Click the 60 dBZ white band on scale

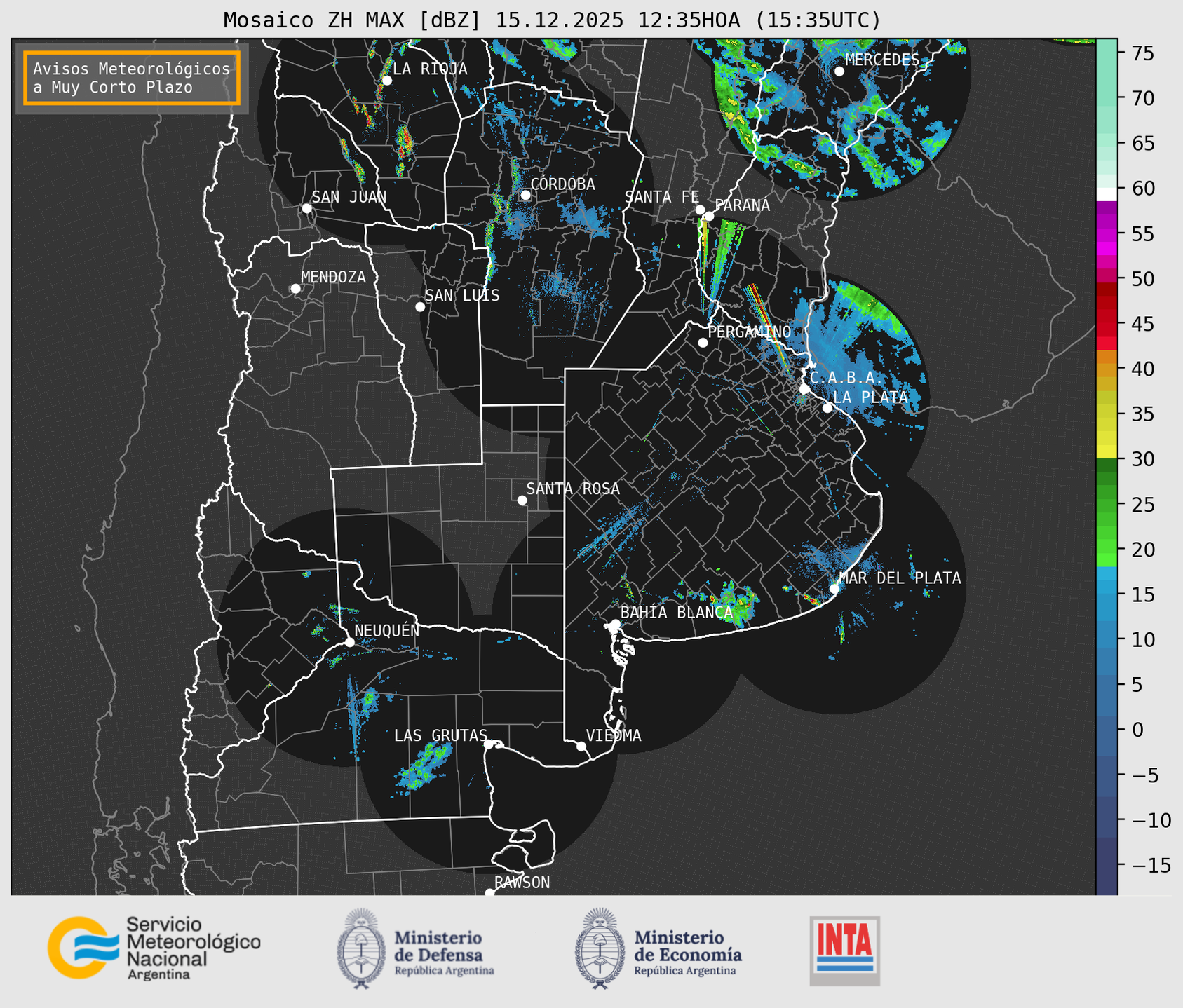click(x=1106, y=193)
